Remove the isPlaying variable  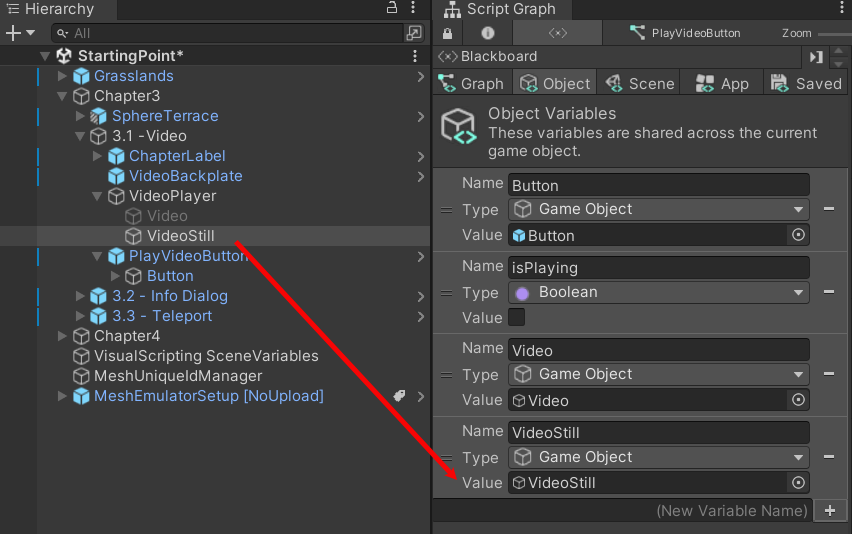[829, 292]
